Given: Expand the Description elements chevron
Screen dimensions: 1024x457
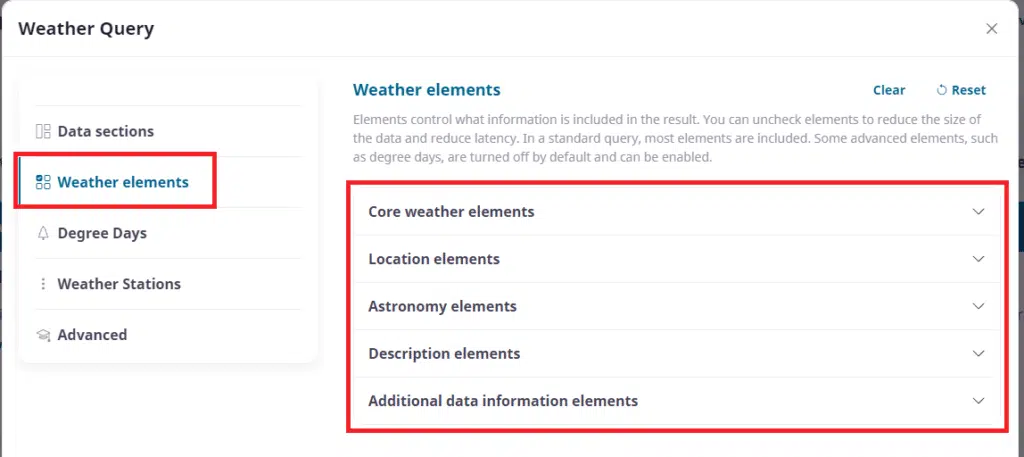Looking at the screenshot, I should click(979, 353).
